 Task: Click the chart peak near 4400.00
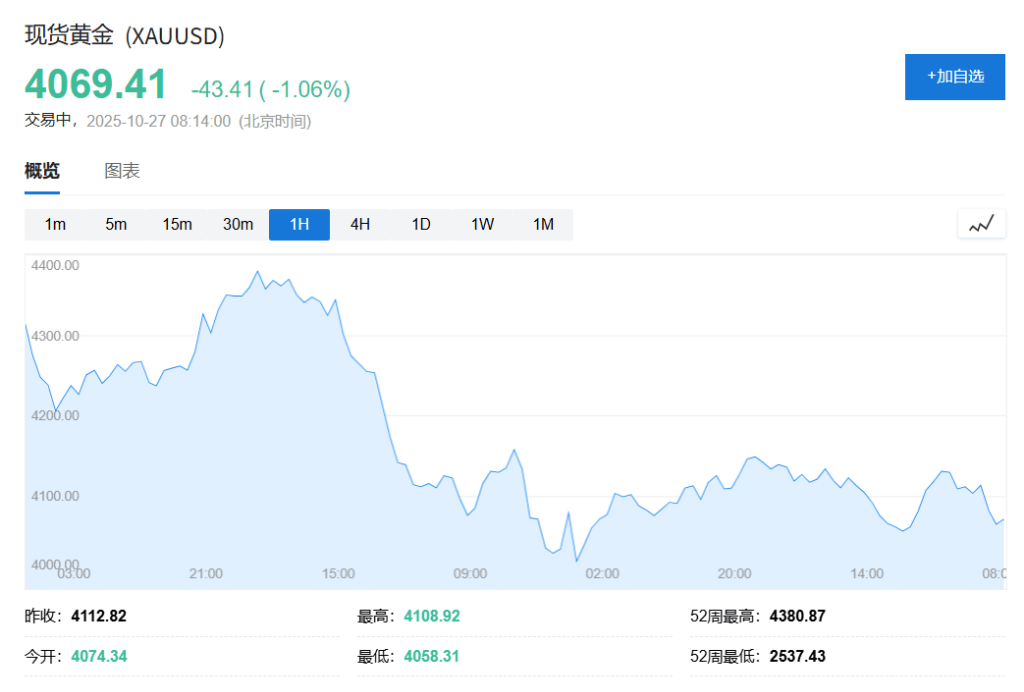[x=257, y=272]
